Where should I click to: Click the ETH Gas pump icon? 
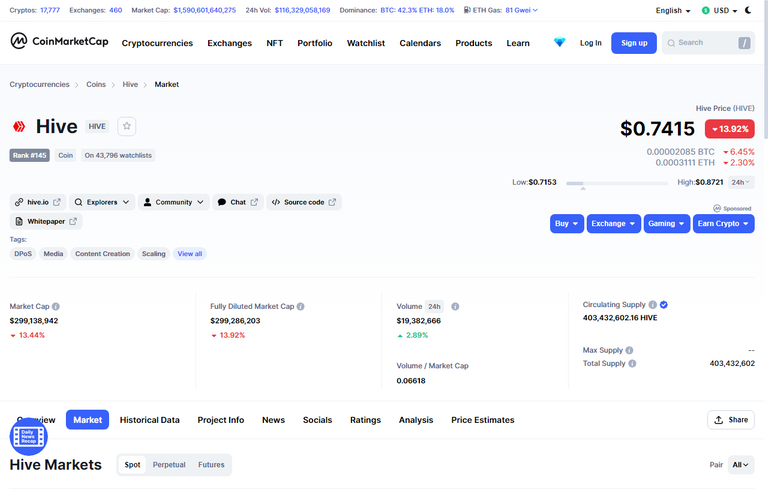[467, 10]
